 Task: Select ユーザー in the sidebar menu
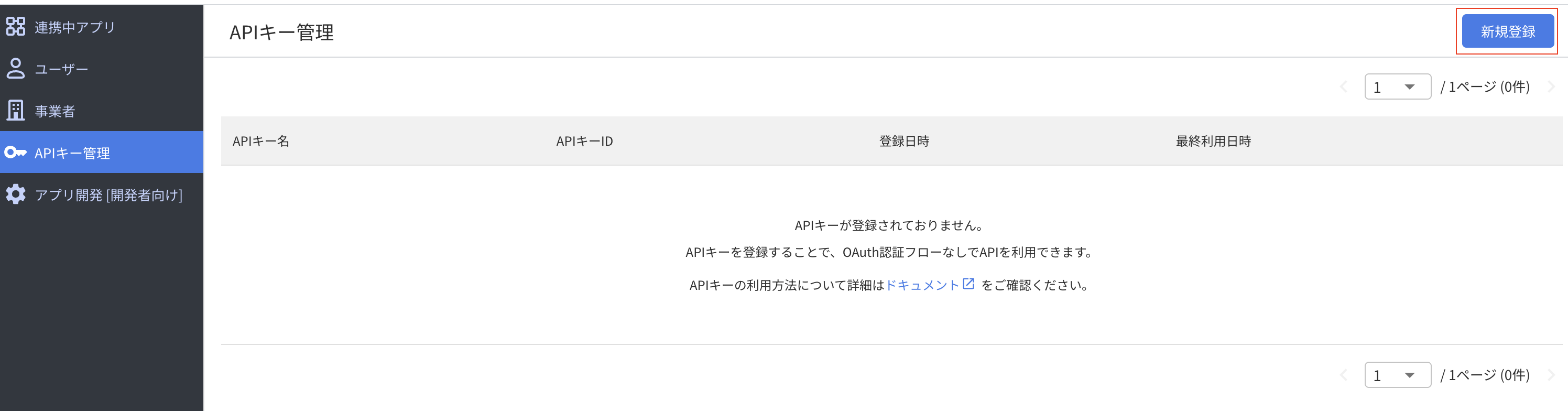61,69
